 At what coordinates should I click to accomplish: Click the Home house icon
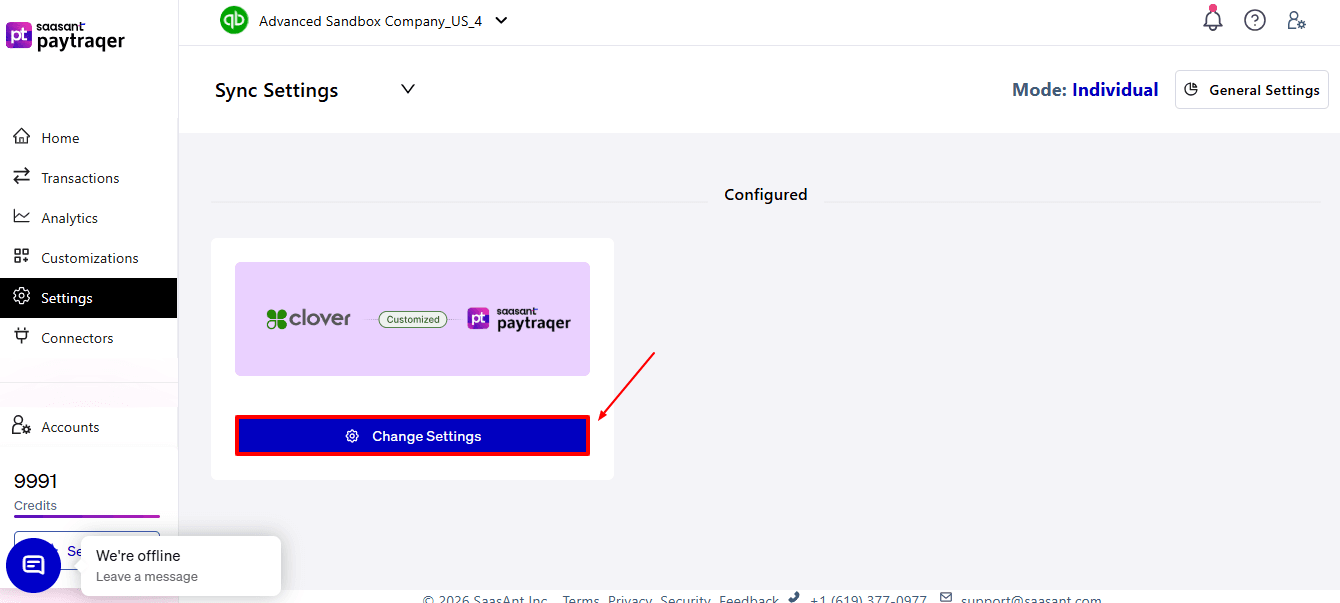21,137
